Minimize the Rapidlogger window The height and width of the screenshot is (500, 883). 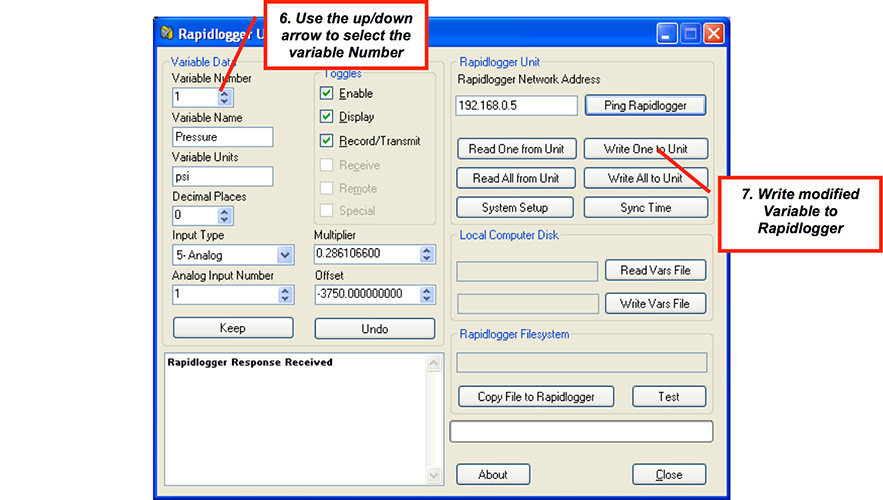tap(666, 34)
